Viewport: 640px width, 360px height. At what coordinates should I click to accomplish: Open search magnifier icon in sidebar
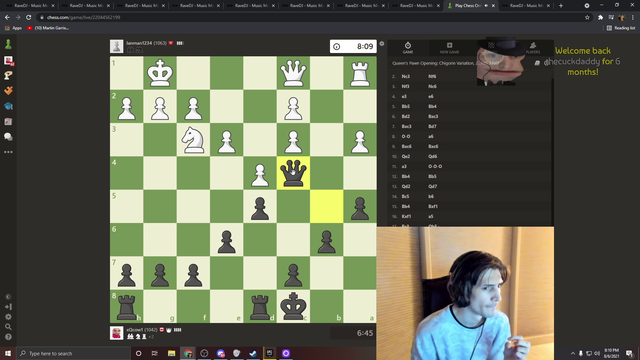click(x=8, y=327)
